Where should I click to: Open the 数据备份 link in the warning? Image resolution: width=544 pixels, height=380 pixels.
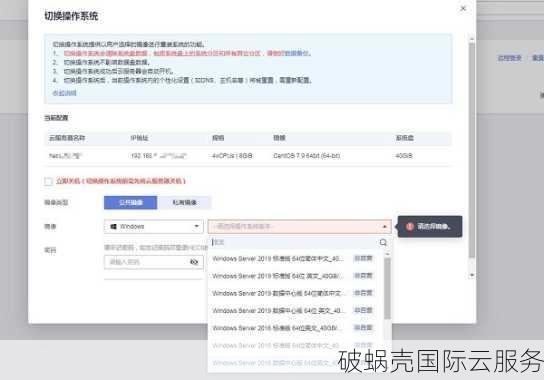(297, 53)
